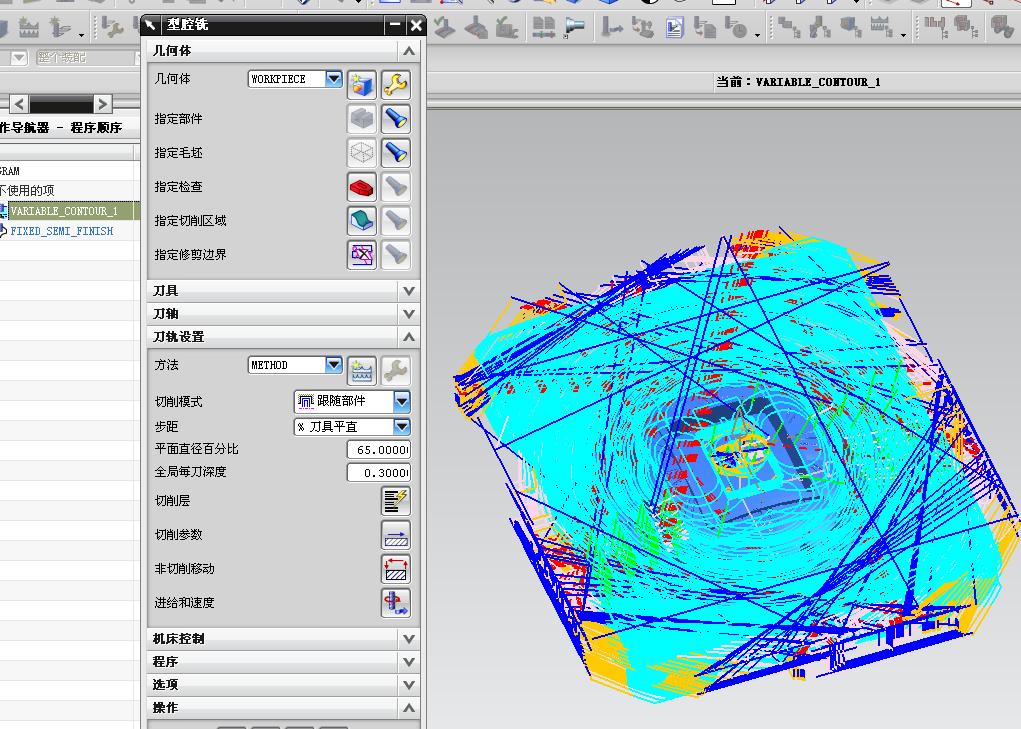Screen dimensions: 1021x729
Task: Open 切削参数 cutting parameters dialog
Action: click(396, 534)
